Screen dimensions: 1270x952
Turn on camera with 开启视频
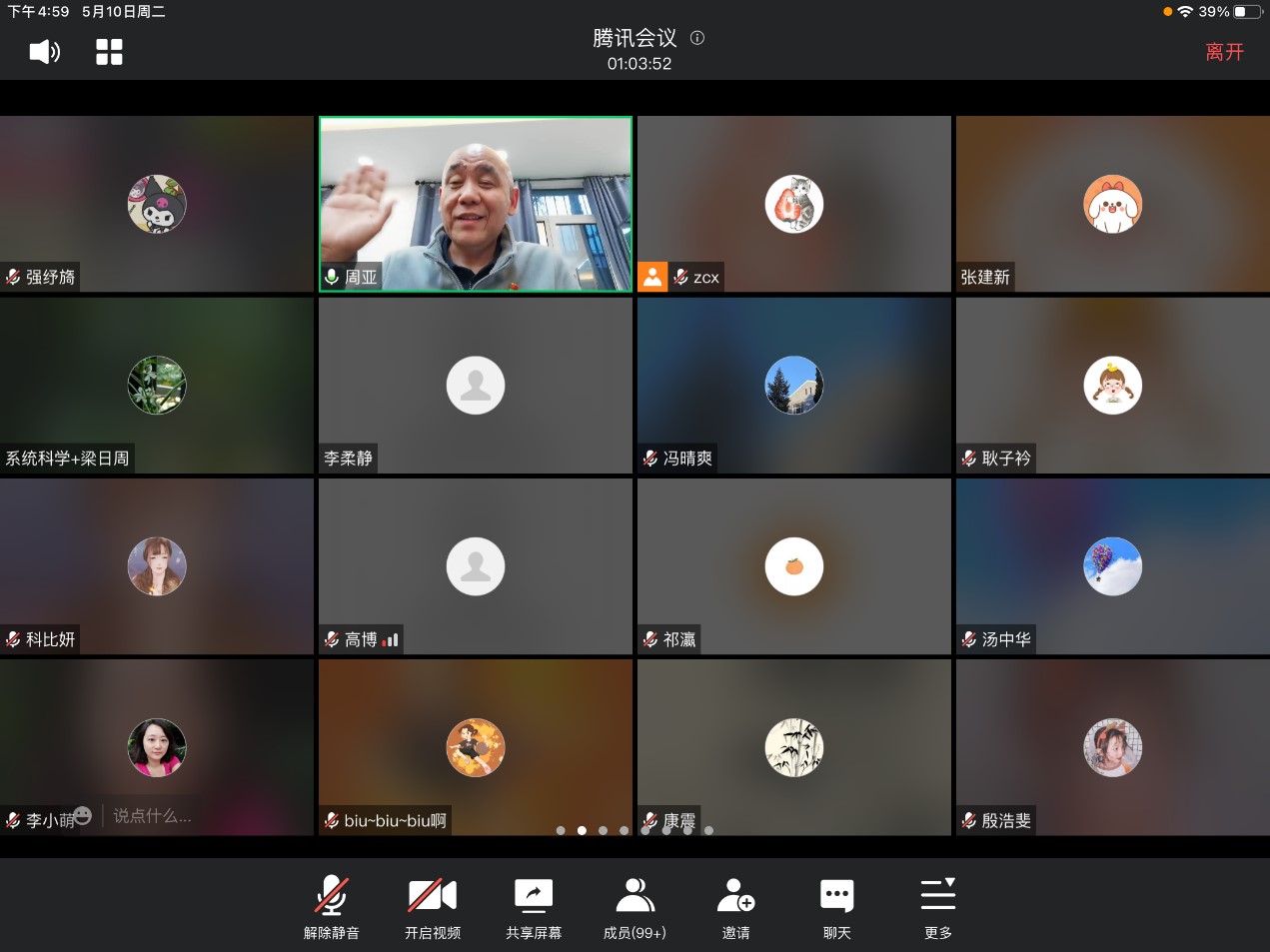433,907
